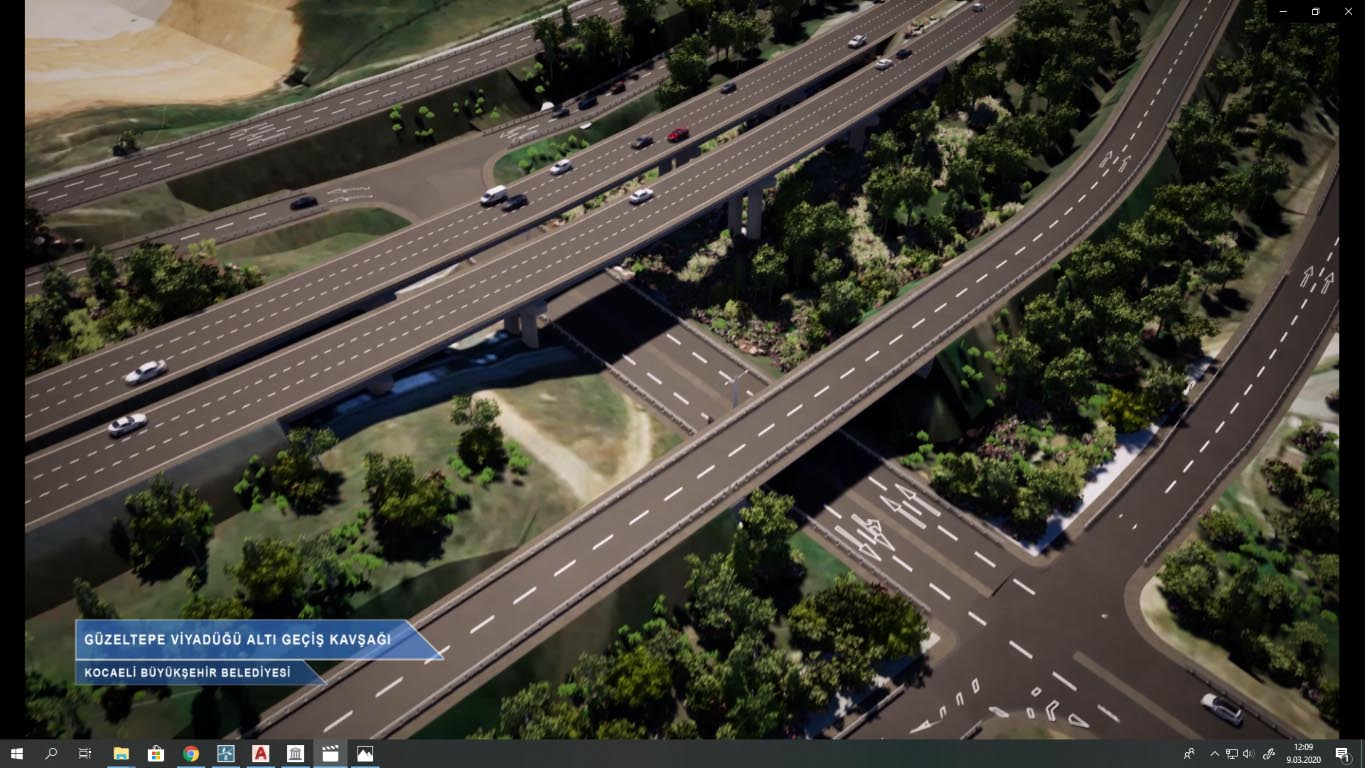Open the Windows Start menu
Image resolution: width=1365 pixels, height=768 pixels.
click(17, 754)
